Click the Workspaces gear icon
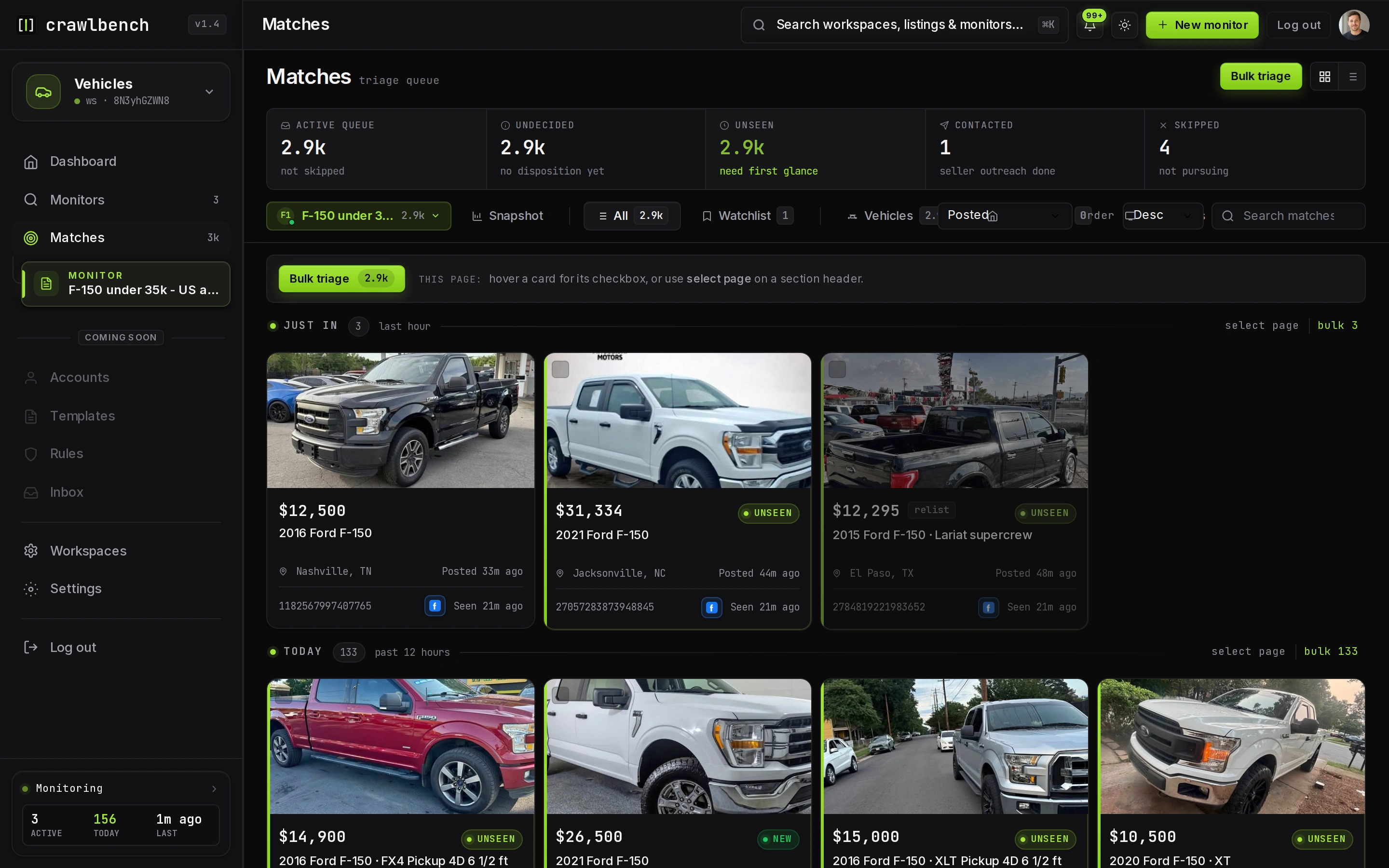Image resolution: width=1389 pixels, height=868 pixels. [31, 551]
